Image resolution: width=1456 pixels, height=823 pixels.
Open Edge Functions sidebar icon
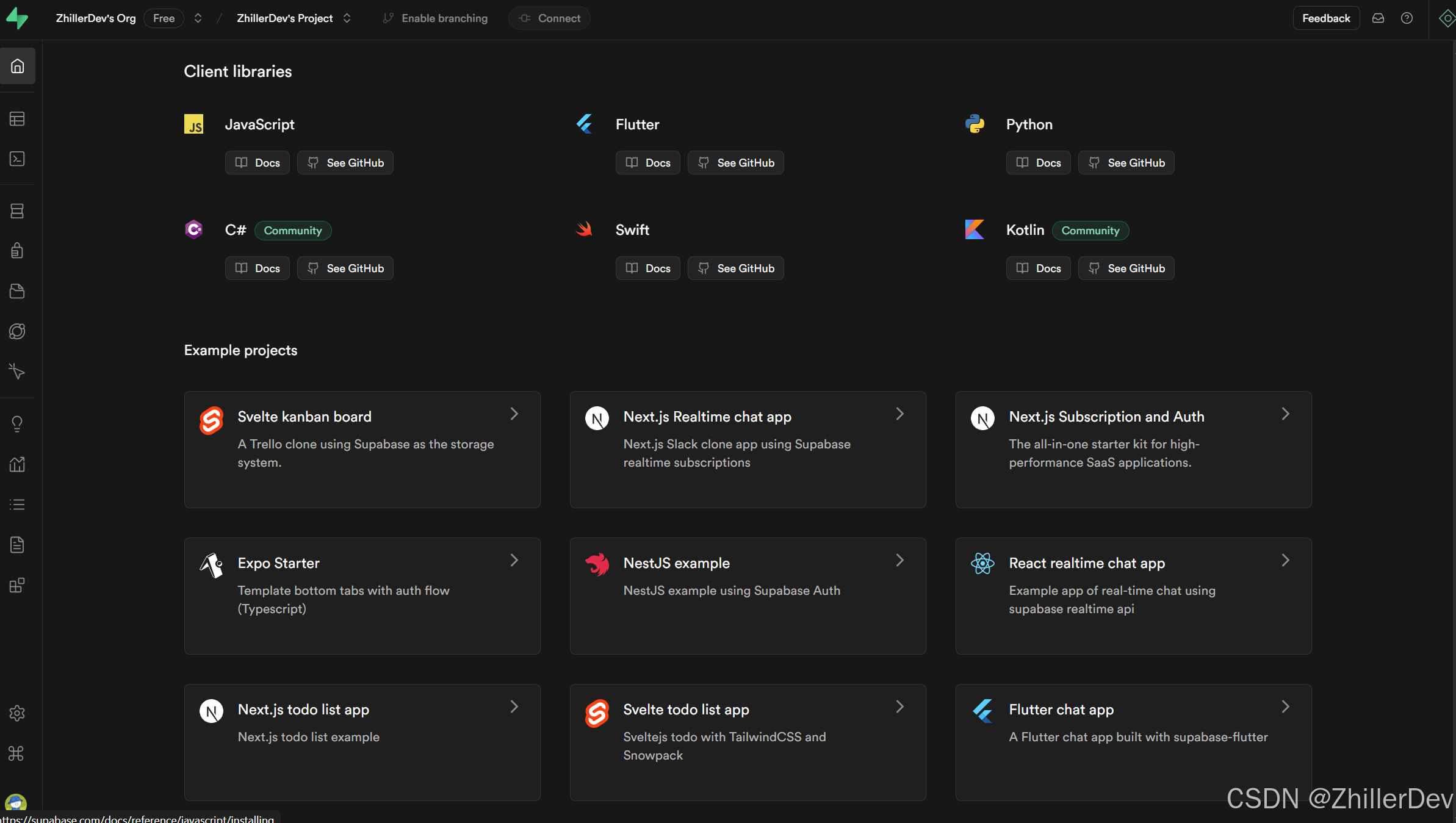point(17,331)
